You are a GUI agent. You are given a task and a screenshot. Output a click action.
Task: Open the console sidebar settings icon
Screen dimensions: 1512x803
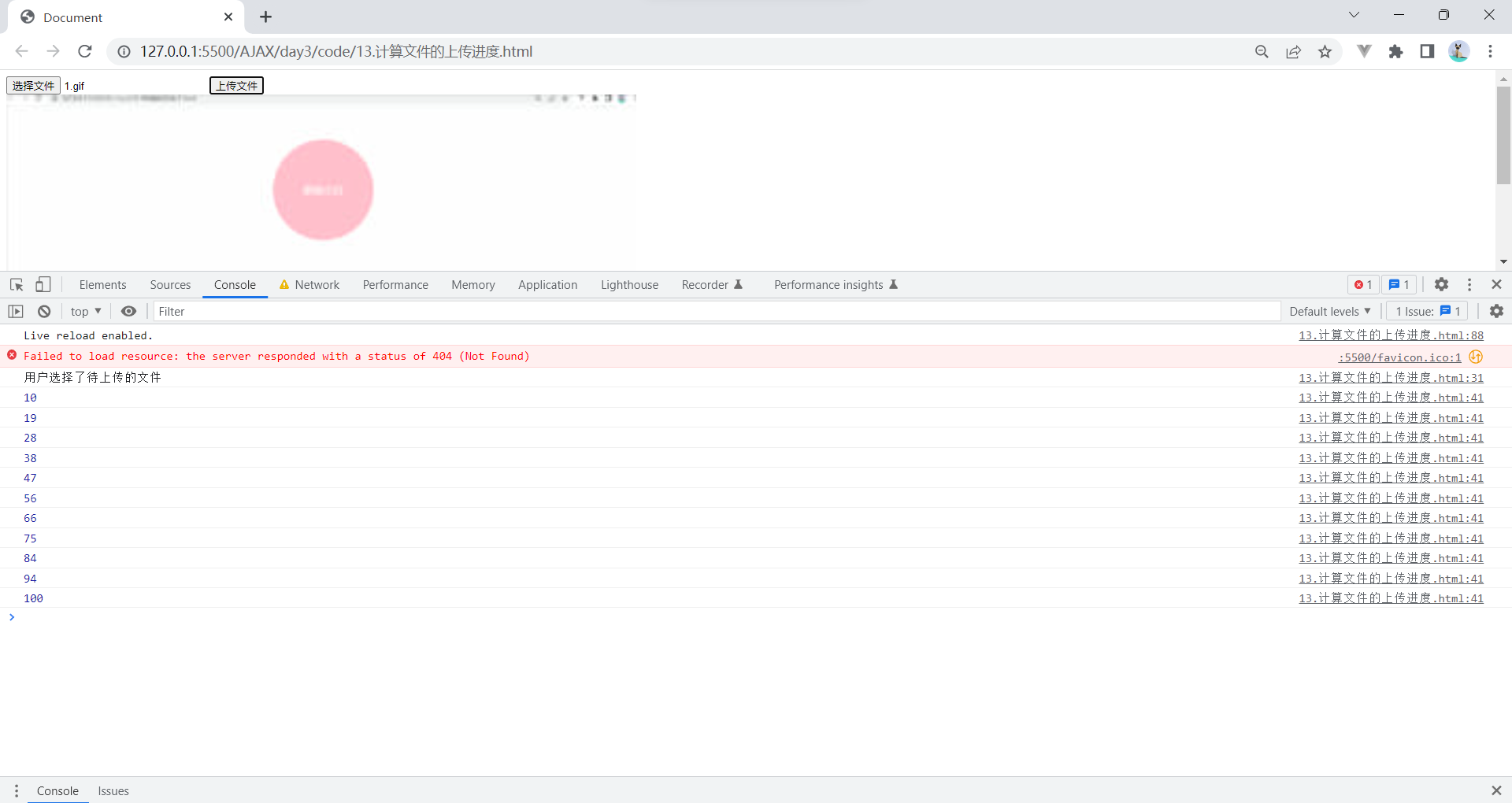click(1496, 311)
